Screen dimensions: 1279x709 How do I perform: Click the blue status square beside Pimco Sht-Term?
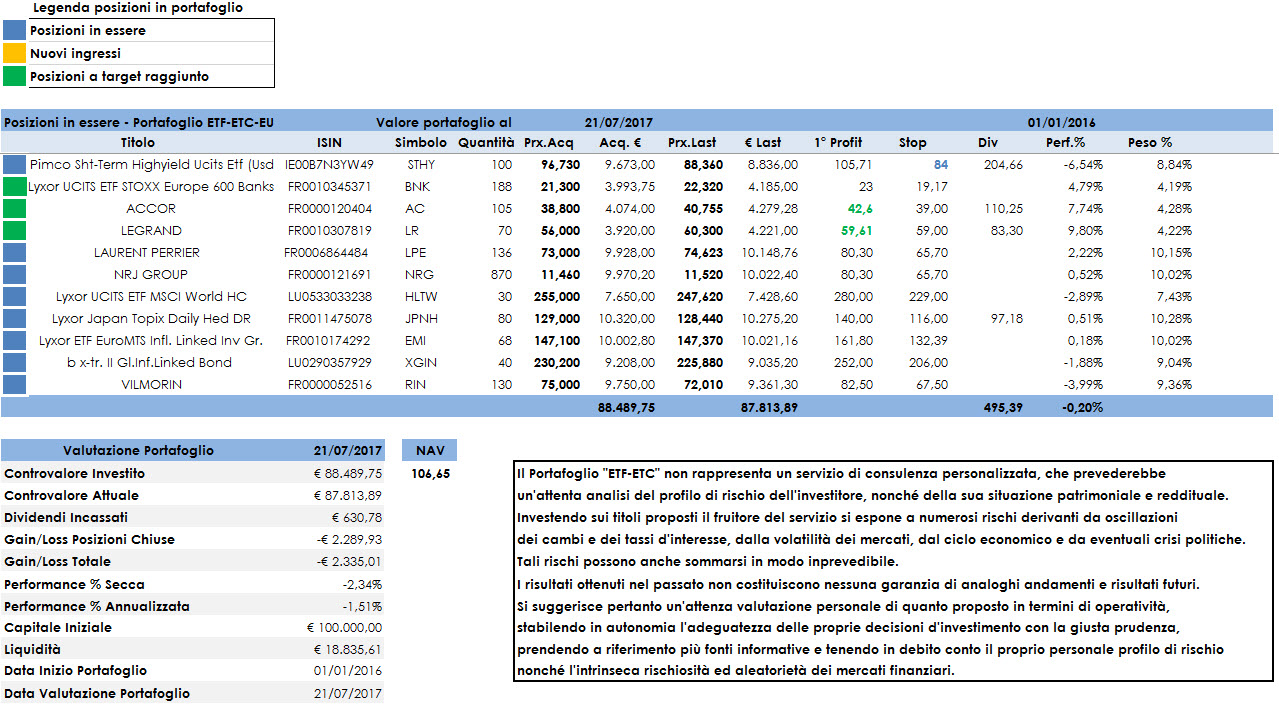coord(14,165)
